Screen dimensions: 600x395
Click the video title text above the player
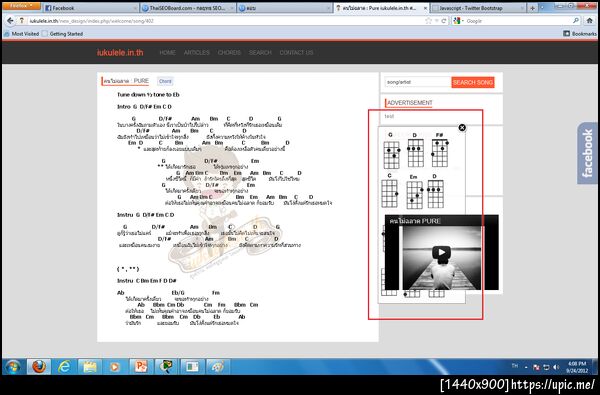pos(414,221)
